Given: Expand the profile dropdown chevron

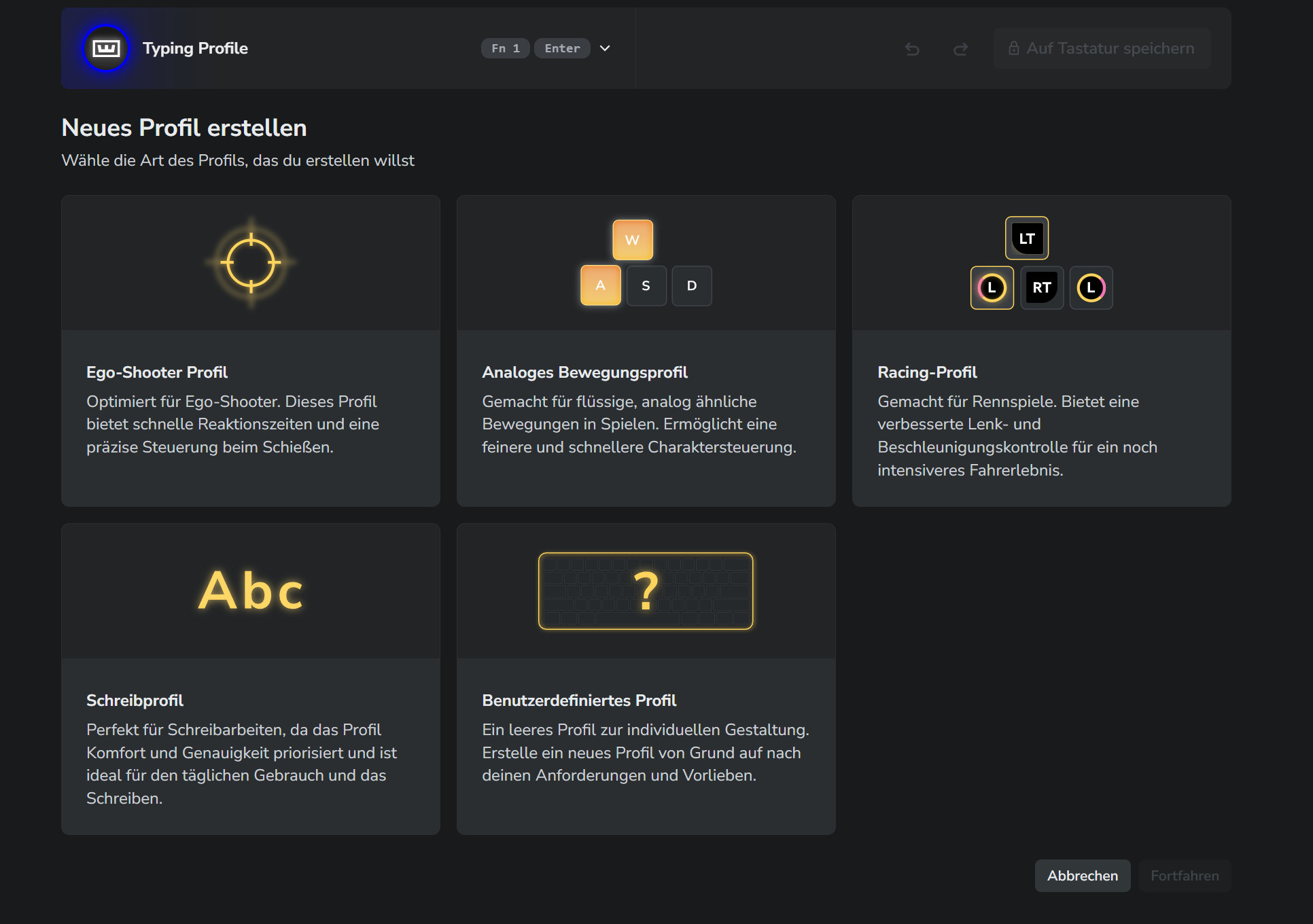Looking at the screenshot, I should coord(605,48).
